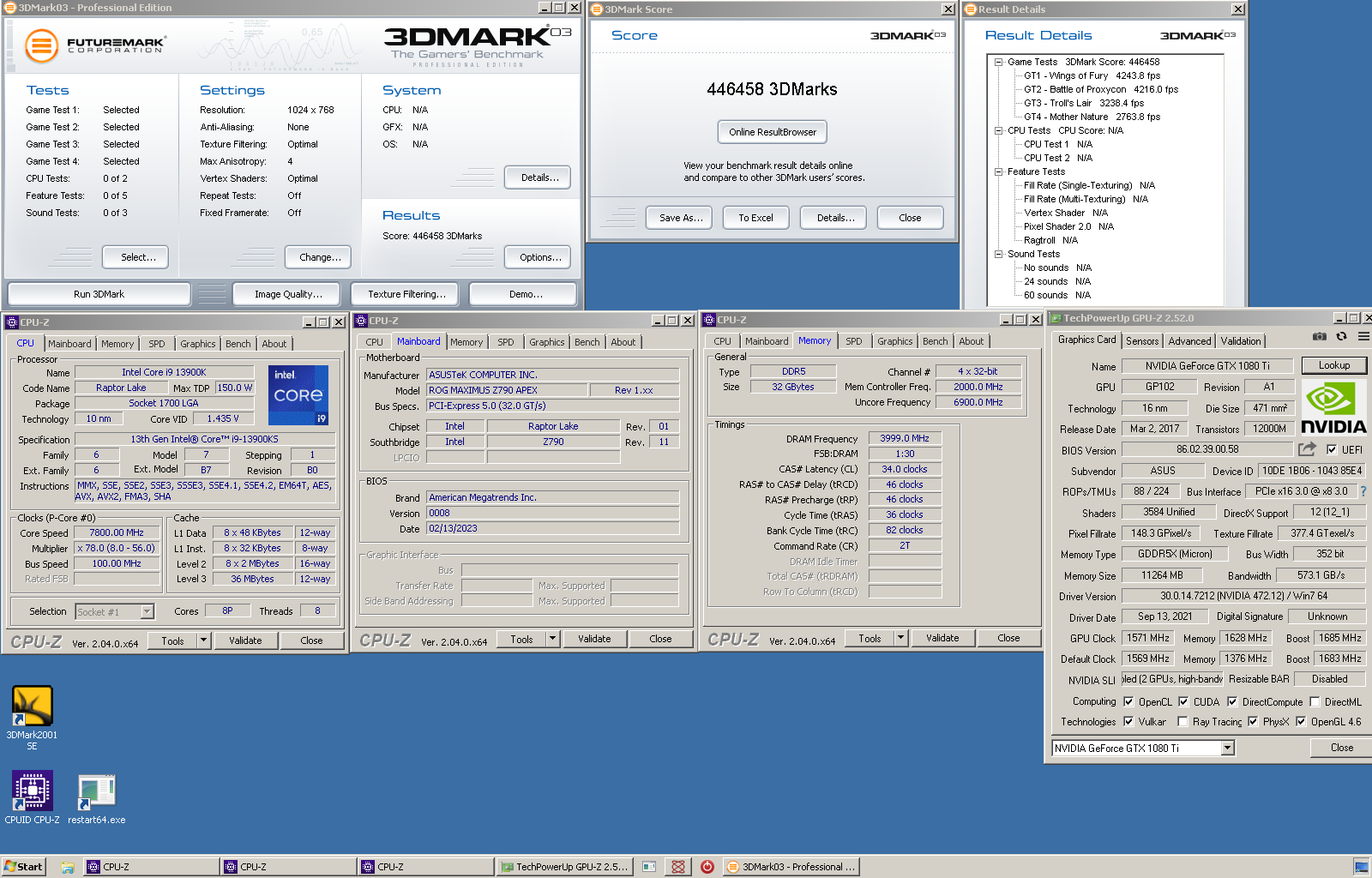
Task: Click the Intel Core i9 logo
Action: click(298, 395)
